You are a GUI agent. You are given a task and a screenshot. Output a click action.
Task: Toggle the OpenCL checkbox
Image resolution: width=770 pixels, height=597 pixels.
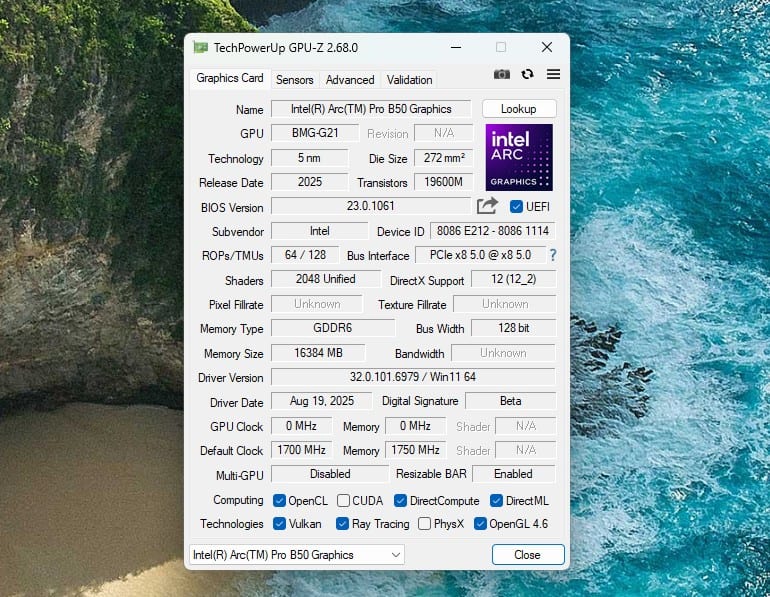279,500
